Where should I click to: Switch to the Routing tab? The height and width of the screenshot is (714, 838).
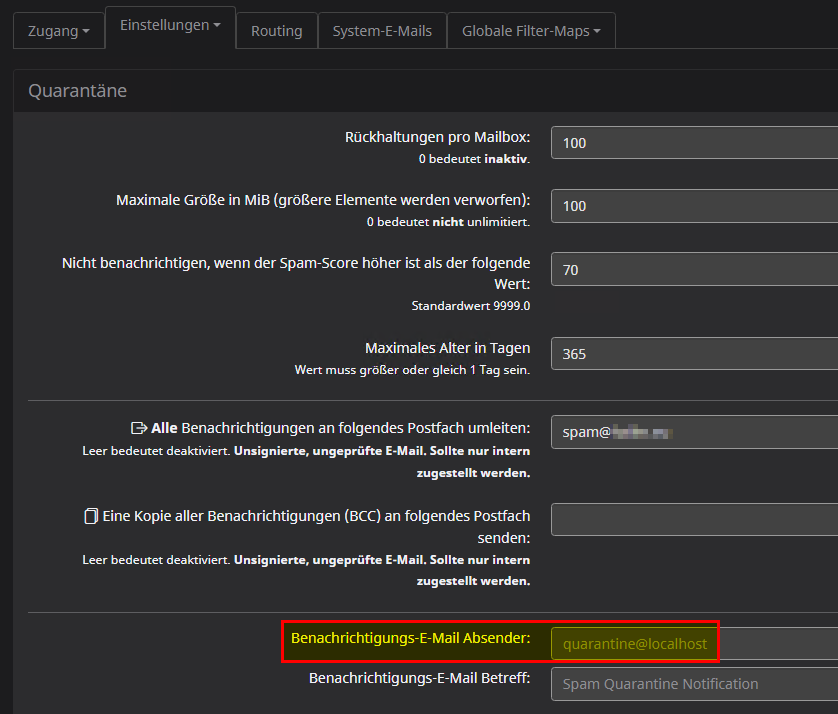[x=276, y=31]
